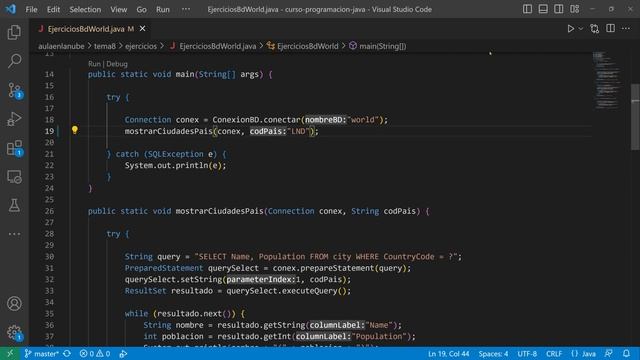Image resolution: width=640 pixels, height=360 pixels.
Task: Click PreparedStatement on line 31
Action: pyautogui.click(x=164, y=268)
